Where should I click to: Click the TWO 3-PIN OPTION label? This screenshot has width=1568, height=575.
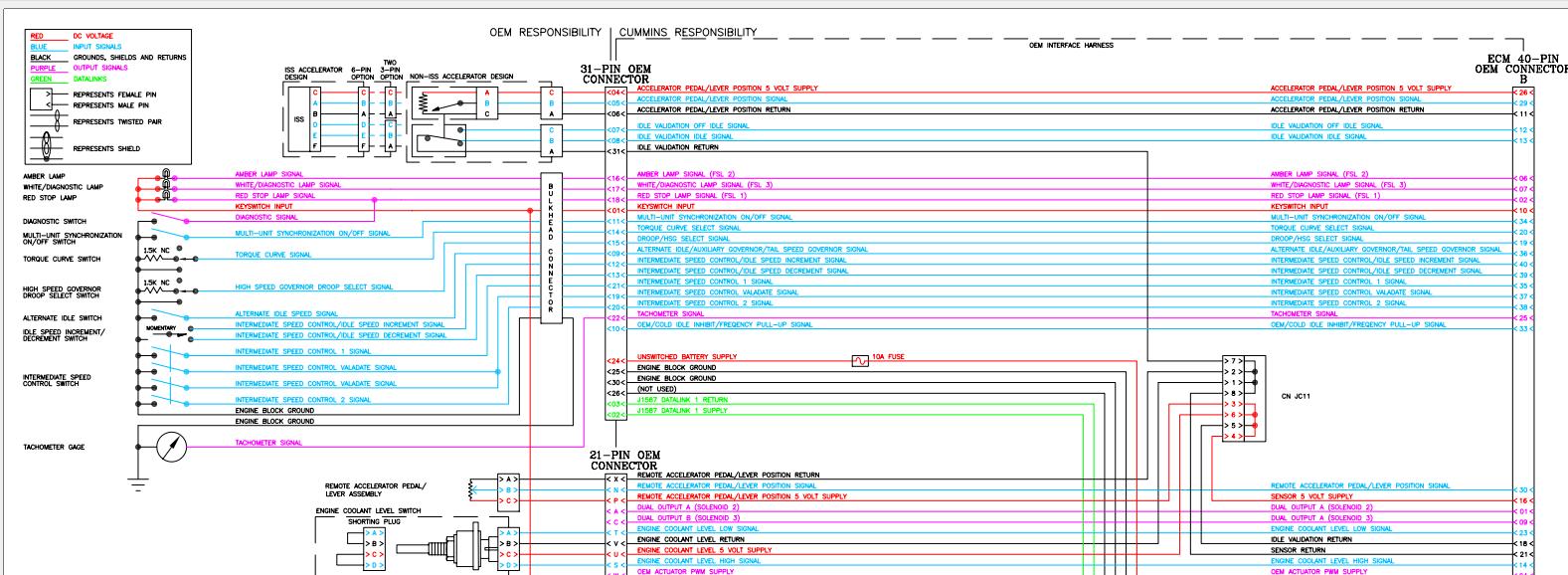click(x=391, y=69)
